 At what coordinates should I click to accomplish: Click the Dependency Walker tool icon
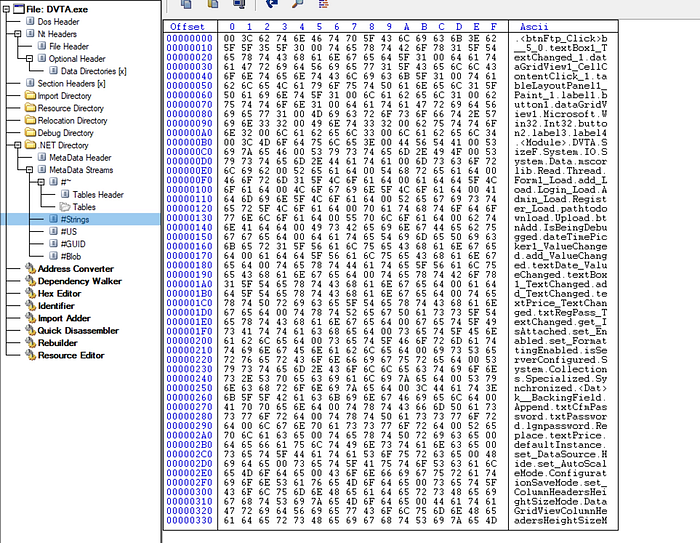click(30, 281)
